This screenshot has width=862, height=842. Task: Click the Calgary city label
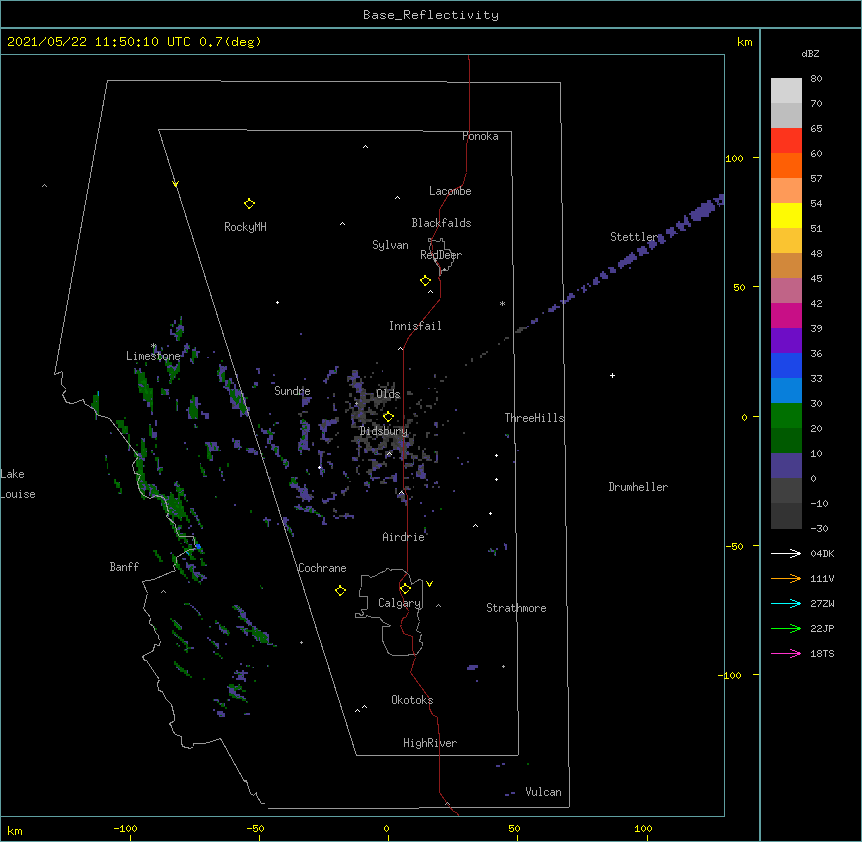point(399,603)
